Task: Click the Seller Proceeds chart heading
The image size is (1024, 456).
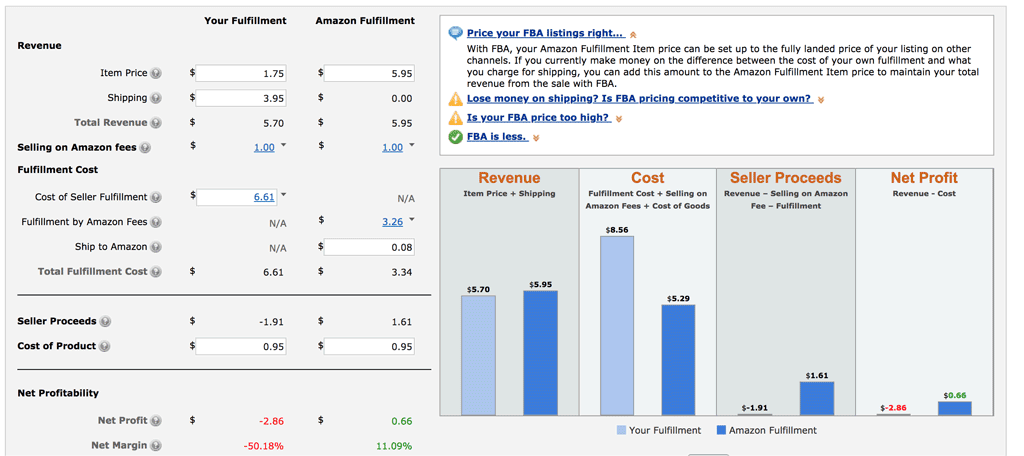Action: 786,178
